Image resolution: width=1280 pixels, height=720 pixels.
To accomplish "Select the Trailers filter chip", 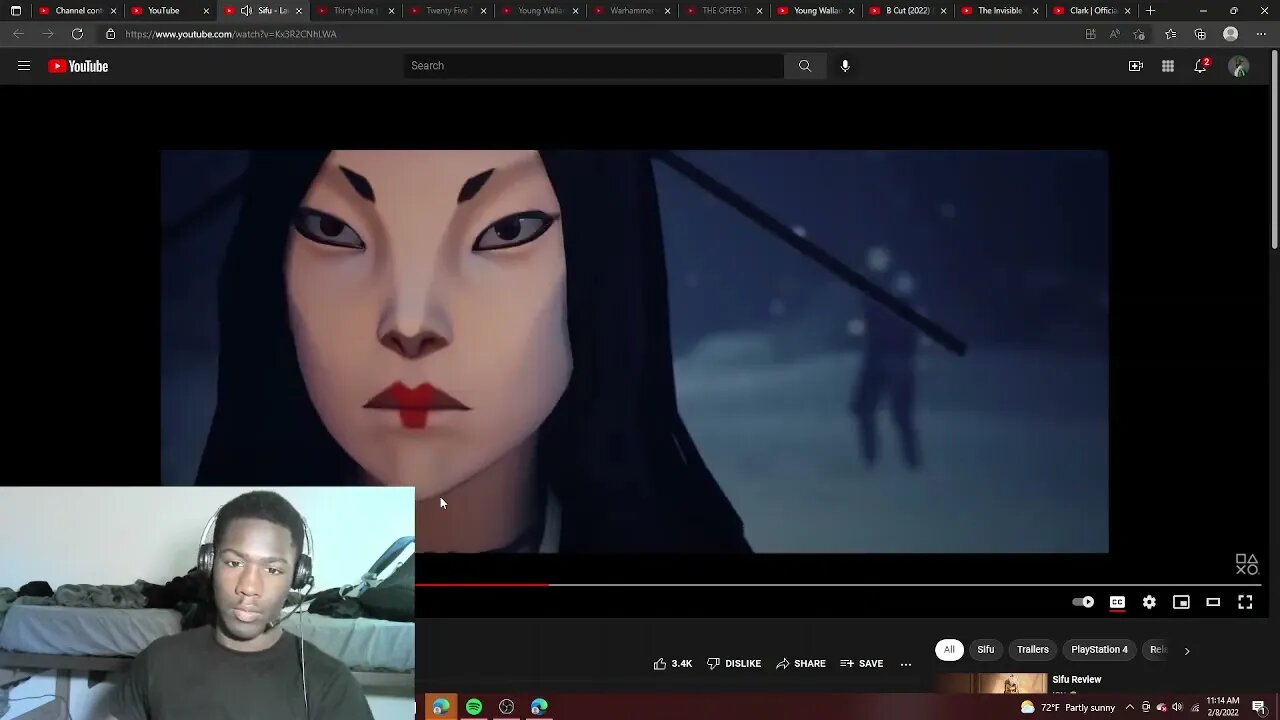I will click(1033, 650).
